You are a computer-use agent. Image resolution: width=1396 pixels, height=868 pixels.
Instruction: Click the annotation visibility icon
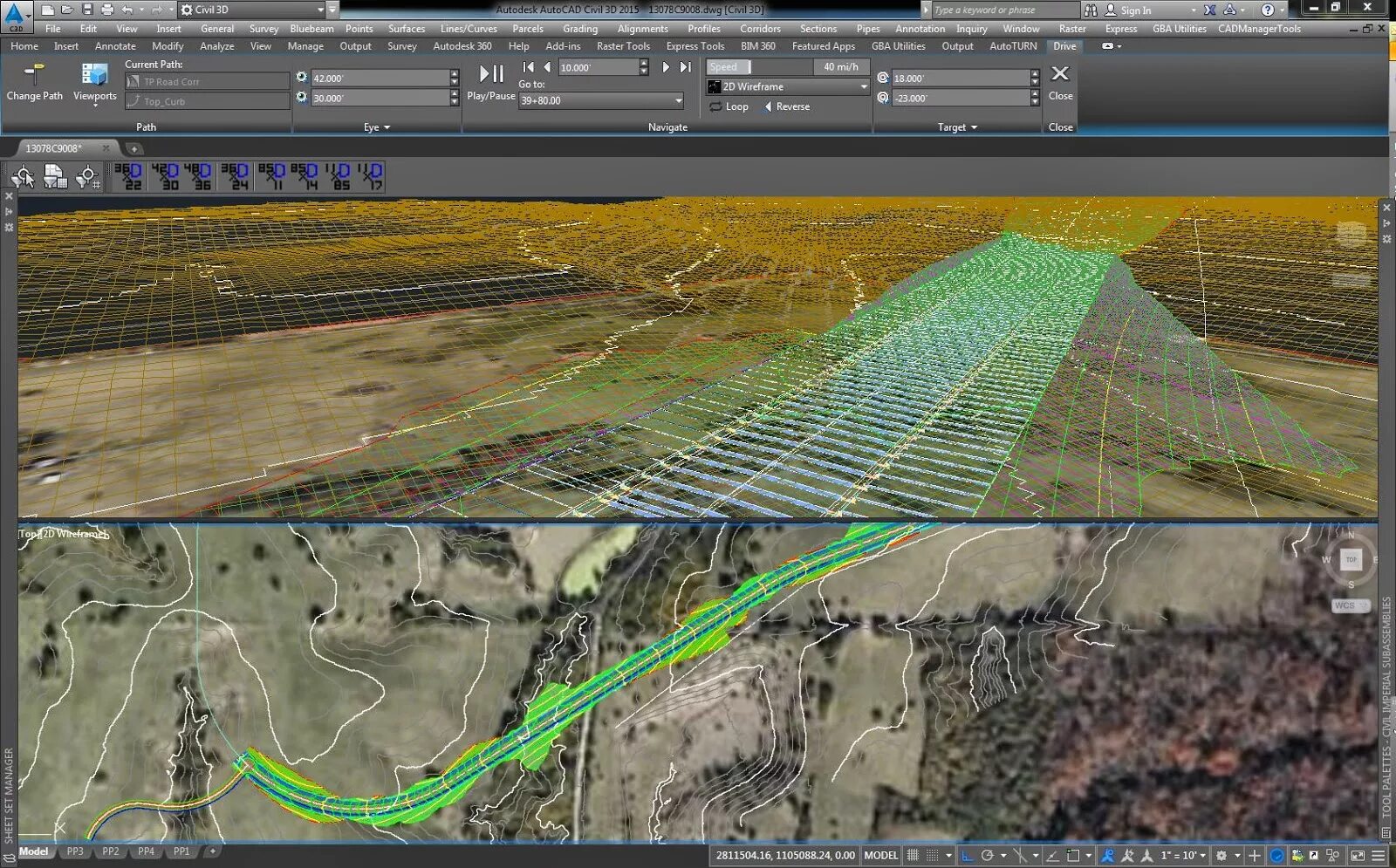1127,856
